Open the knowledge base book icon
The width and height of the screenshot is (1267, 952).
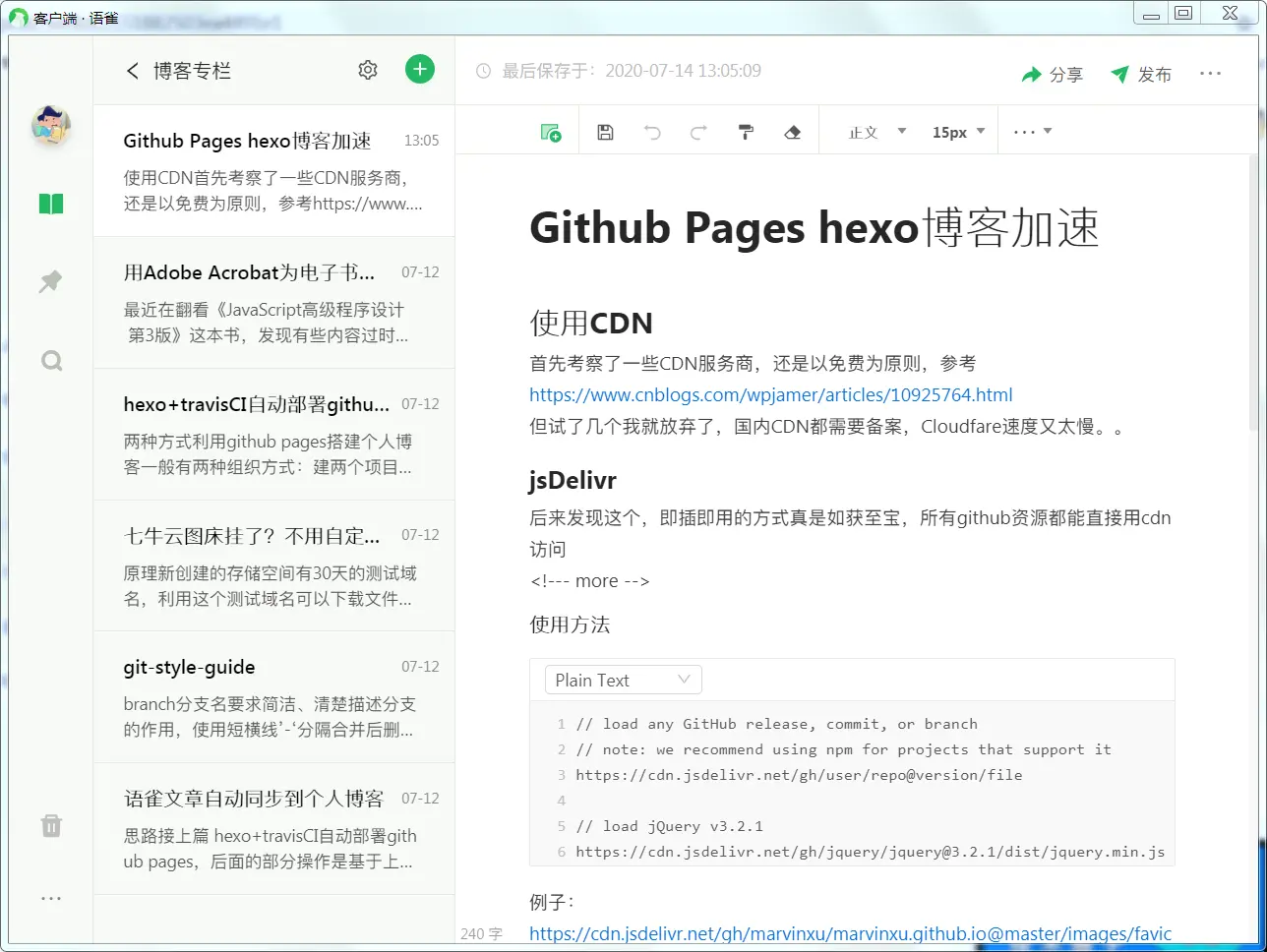pos(51,204)
